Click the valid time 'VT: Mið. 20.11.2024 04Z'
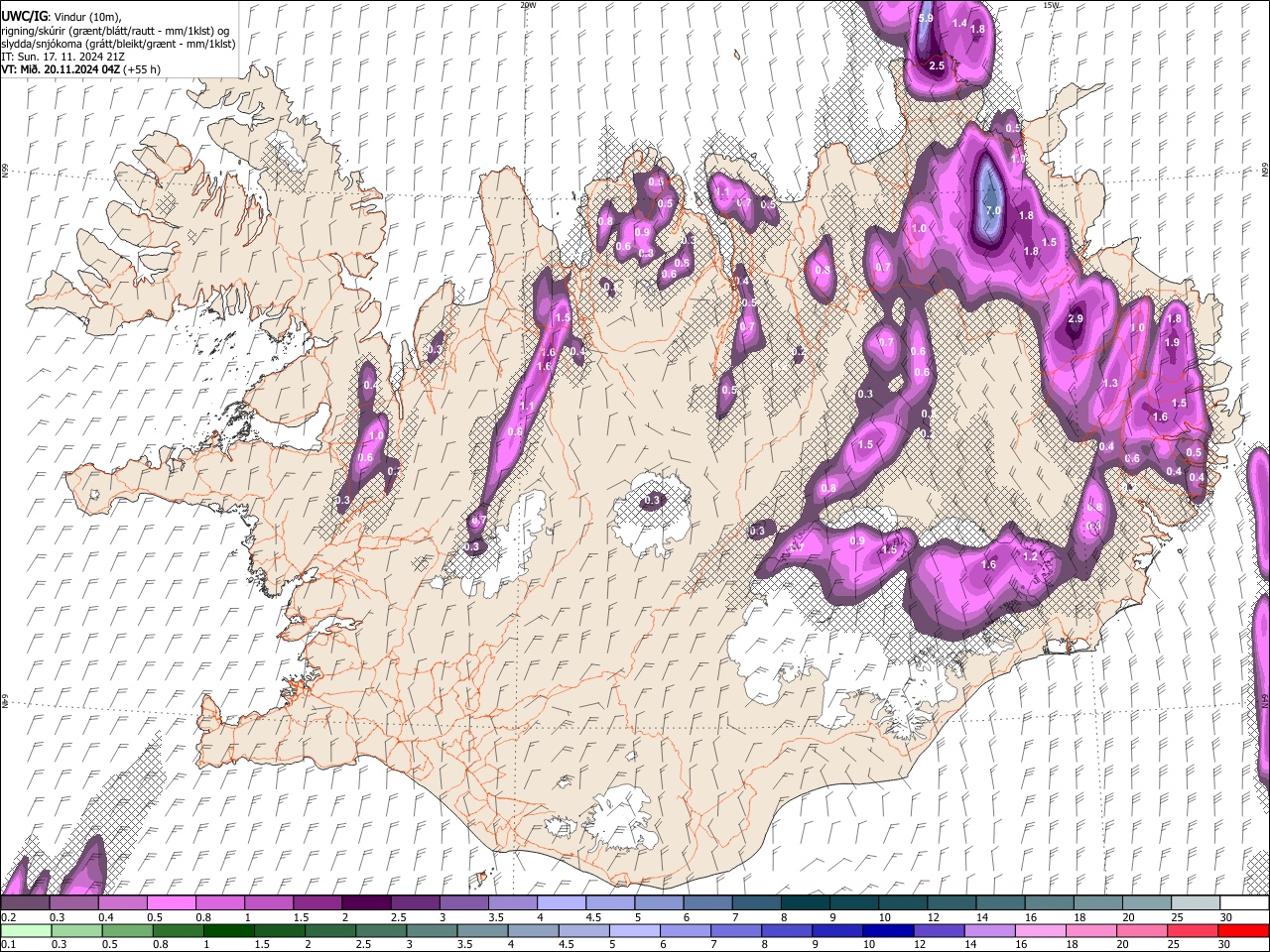 click(61, 69)
